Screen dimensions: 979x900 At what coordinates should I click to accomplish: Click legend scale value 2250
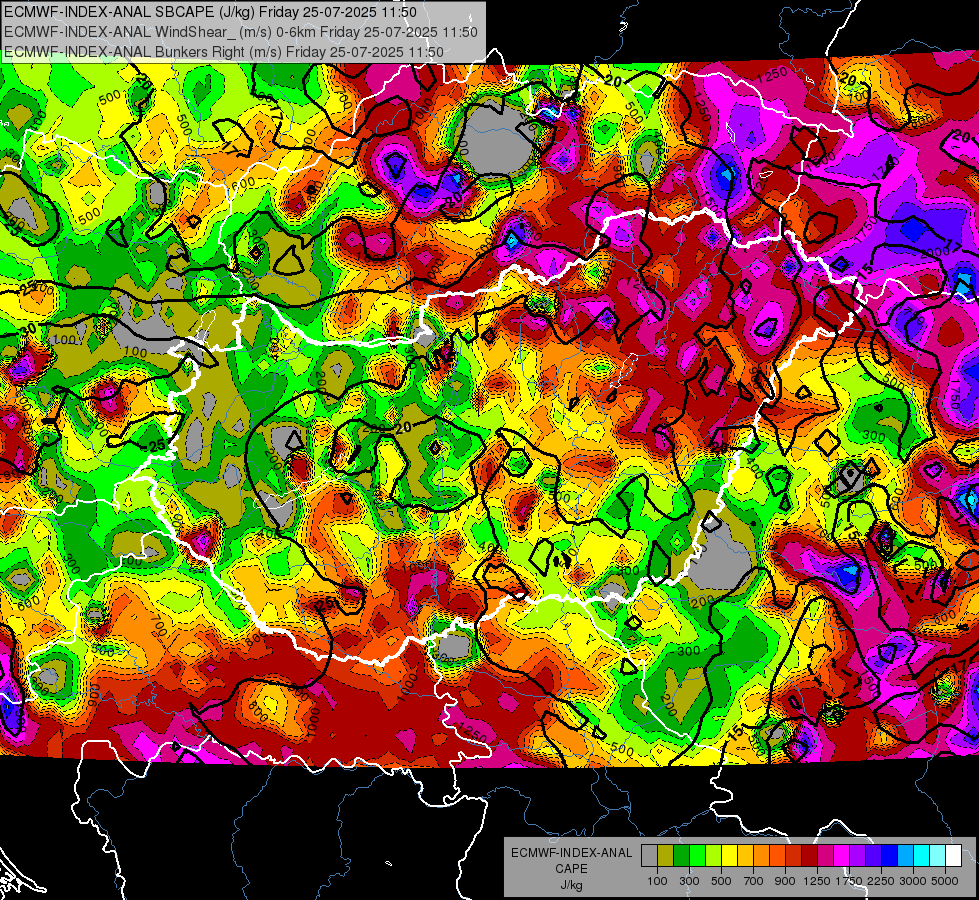pos(882,881)
